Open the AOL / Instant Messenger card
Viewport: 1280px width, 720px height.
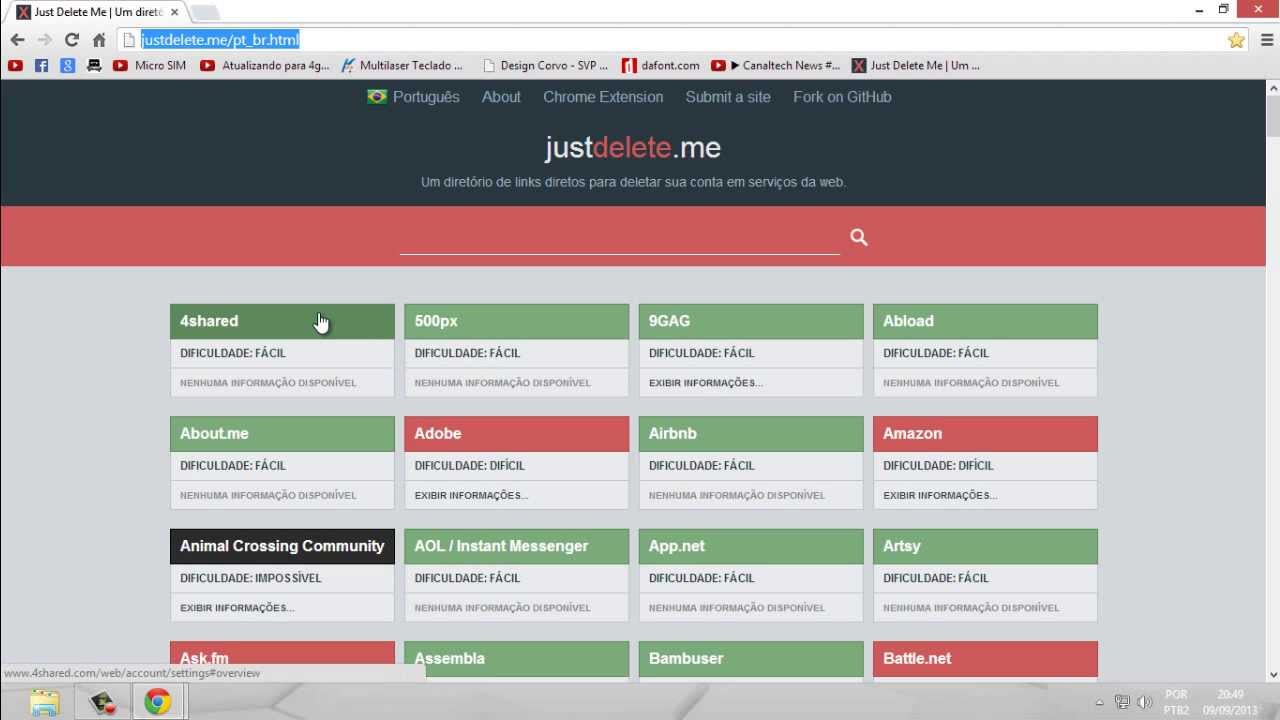(x=517, y=546)
